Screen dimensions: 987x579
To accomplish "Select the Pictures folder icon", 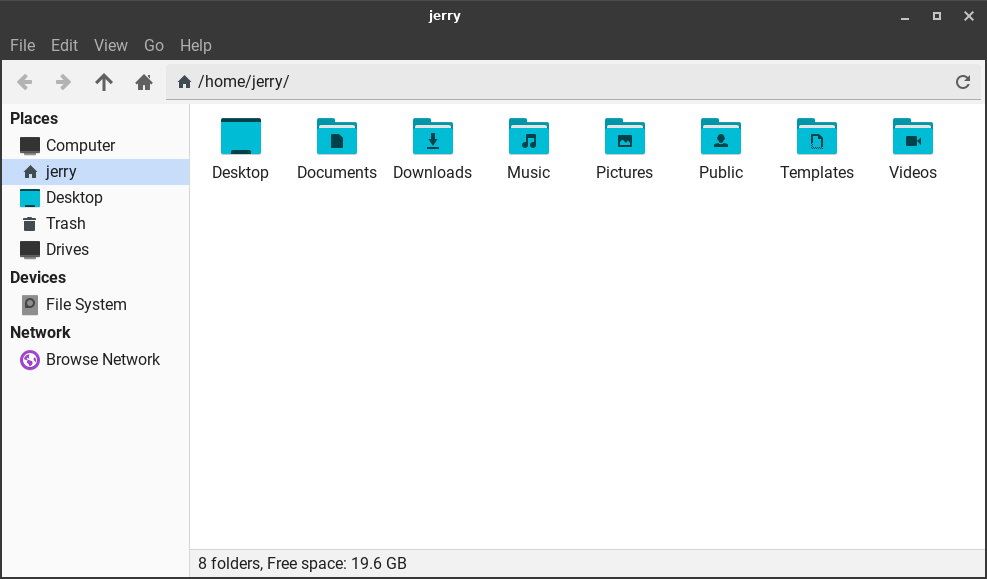I will pos(624,137).
